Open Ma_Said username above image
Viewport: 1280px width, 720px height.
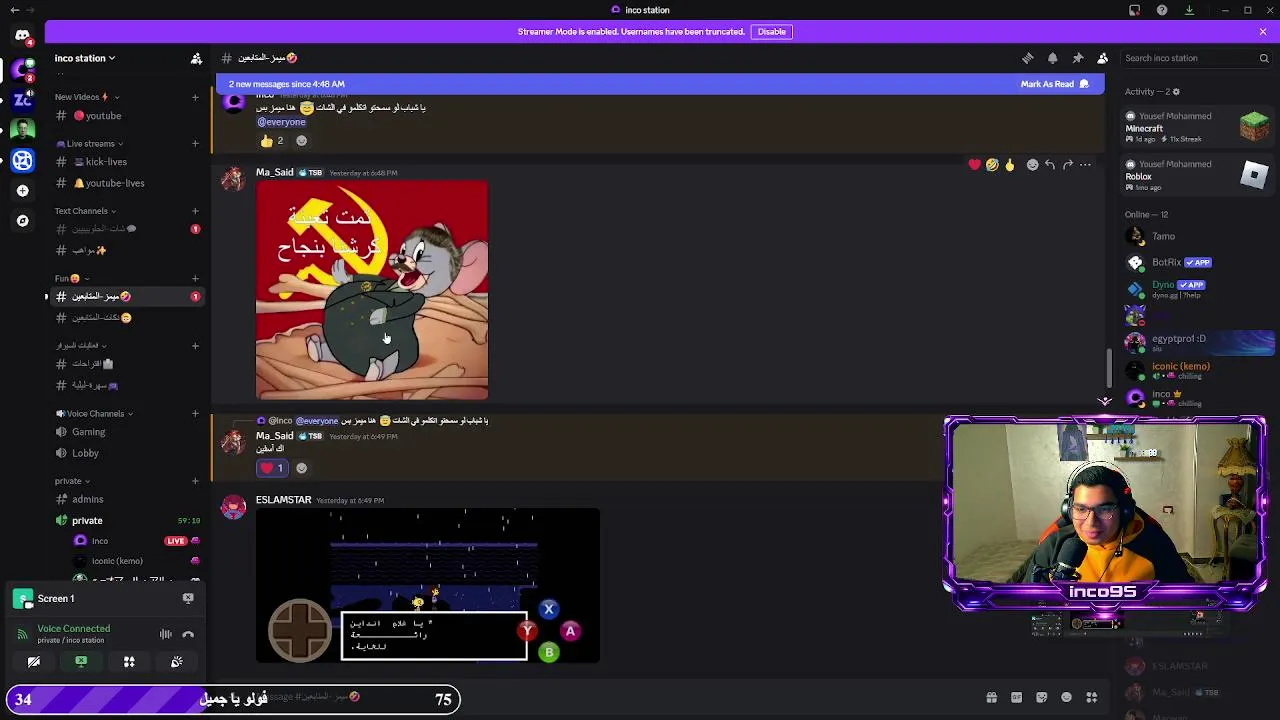pos(275,172)
